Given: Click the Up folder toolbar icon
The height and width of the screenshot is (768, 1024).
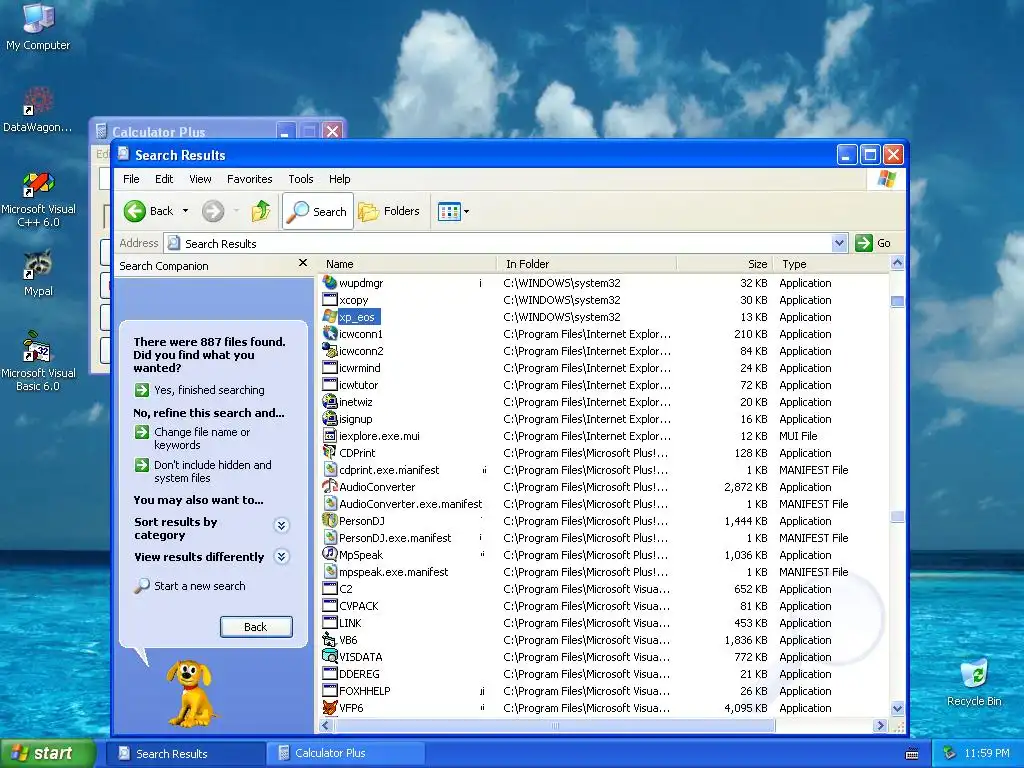Looking at the screenshot, I should coord(261,211).
